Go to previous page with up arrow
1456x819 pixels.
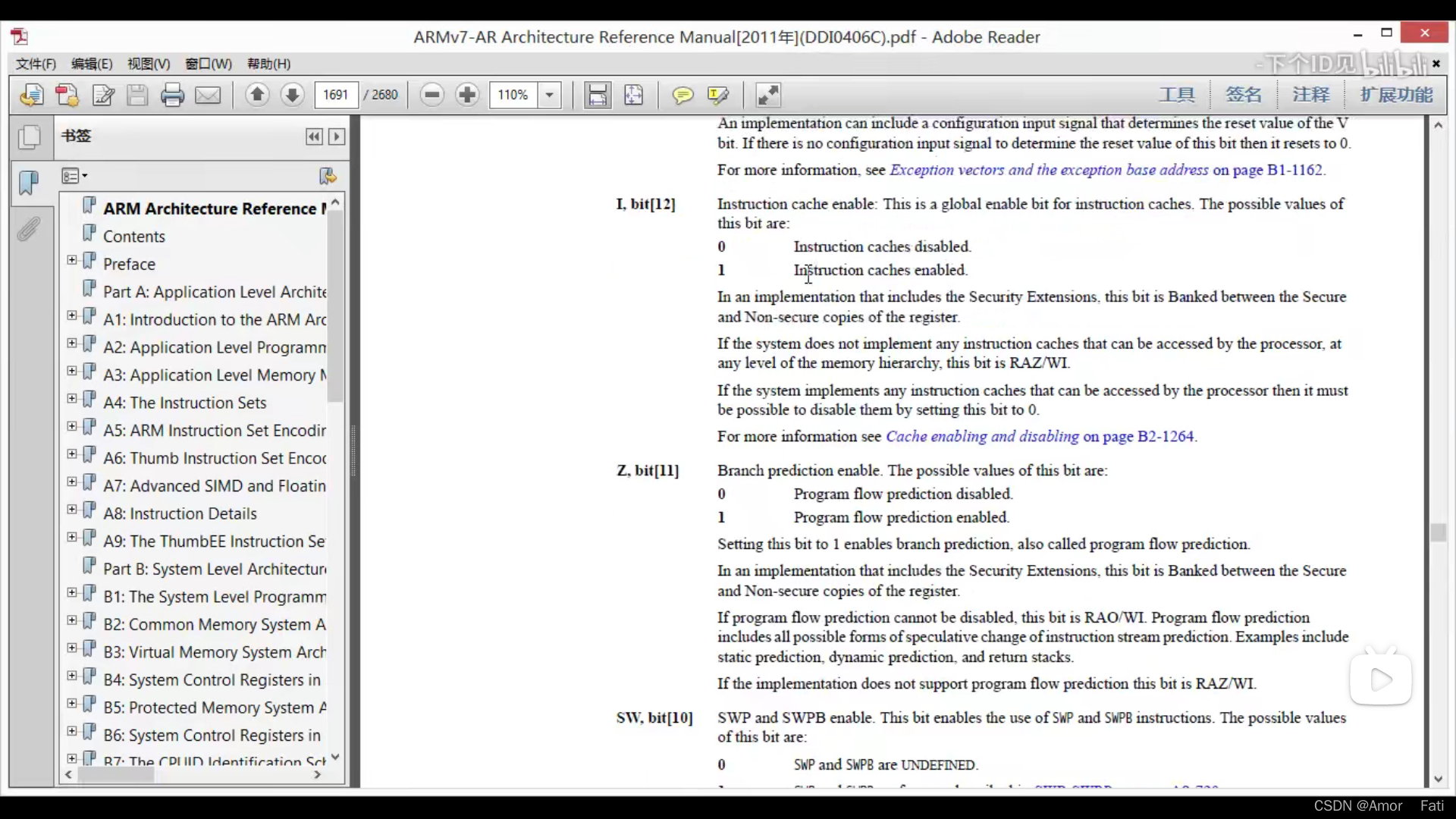[257, 95]
